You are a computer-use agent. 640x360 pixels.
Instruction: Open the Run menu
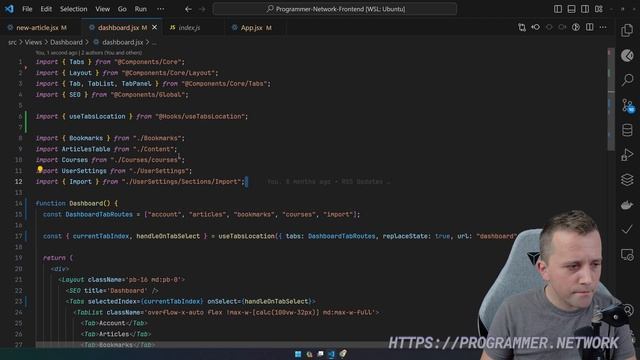pos(140,9)
